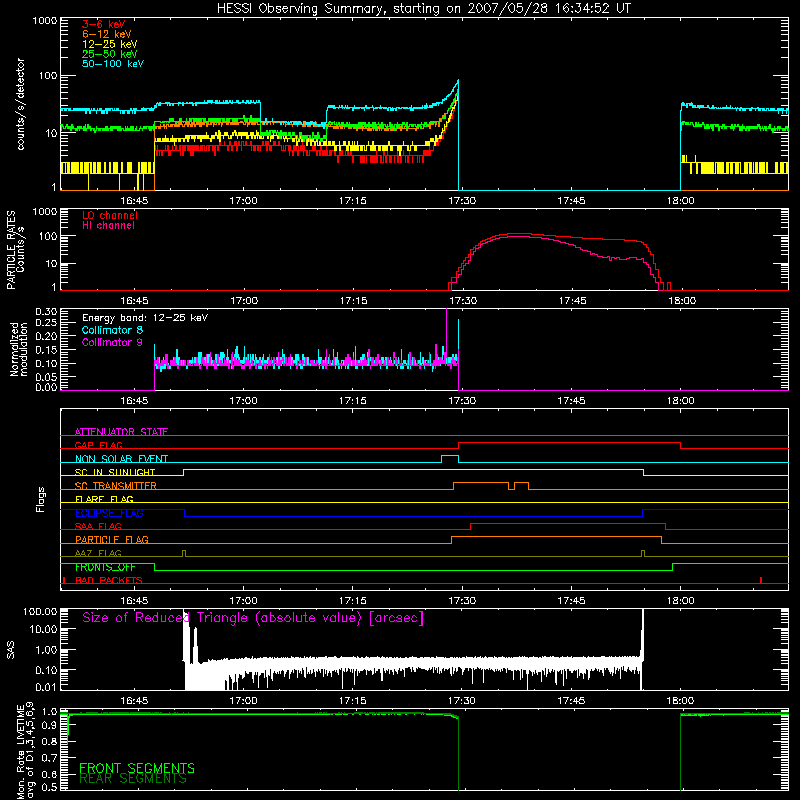
Task: Click the Collimator 9 legend label
Action: (112, 342)
